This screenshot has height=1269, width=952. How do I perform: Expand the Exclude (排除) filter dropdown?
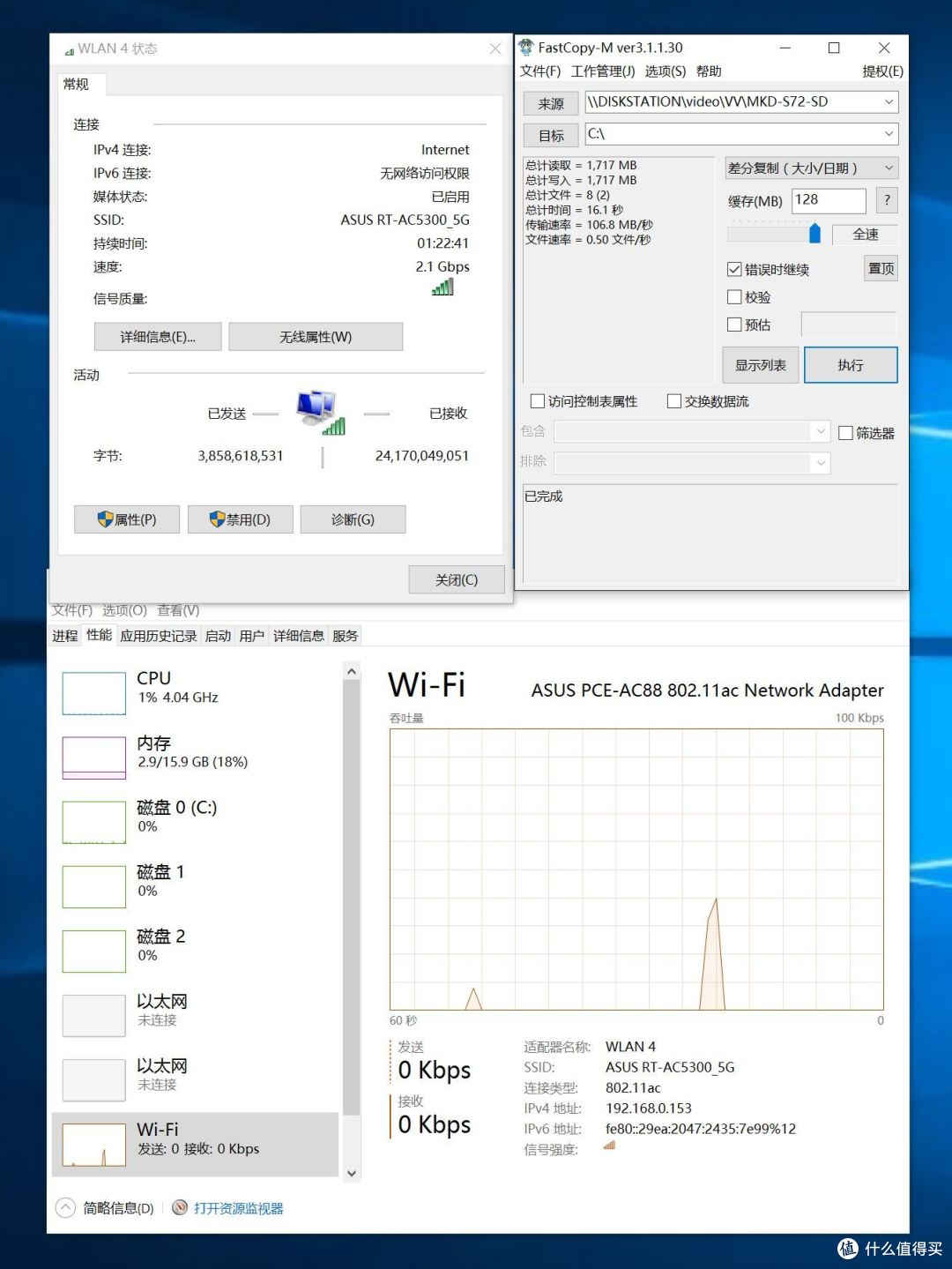coord(821,462)
